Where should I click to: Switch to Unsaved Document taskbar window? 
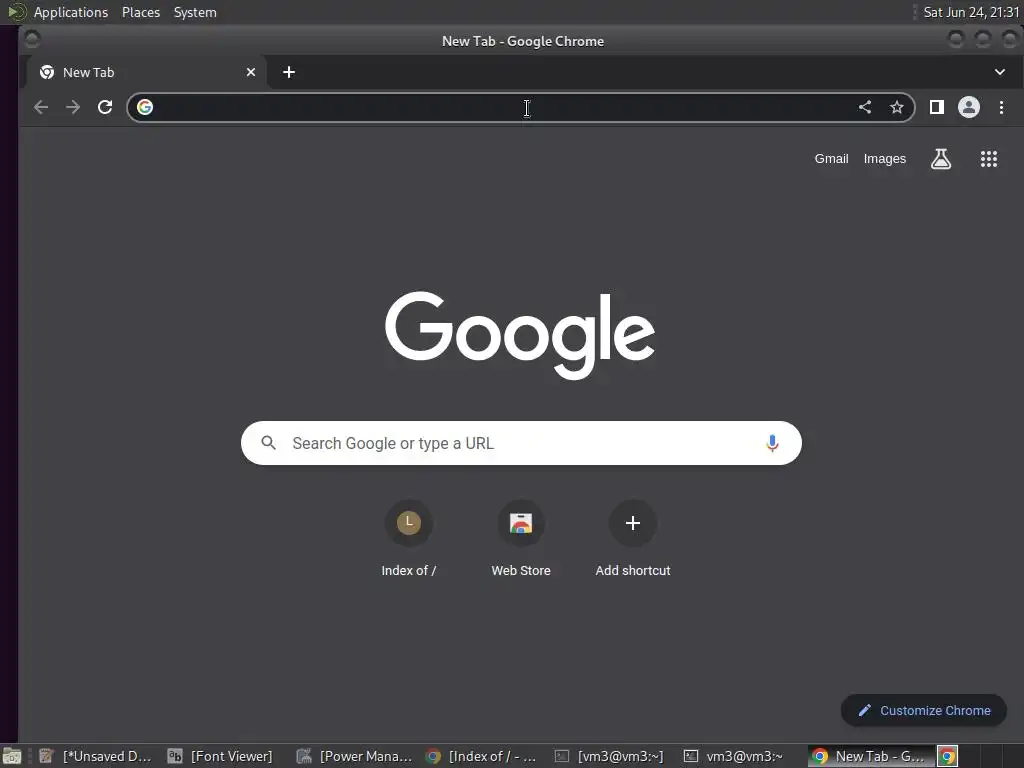pos(95,756)
